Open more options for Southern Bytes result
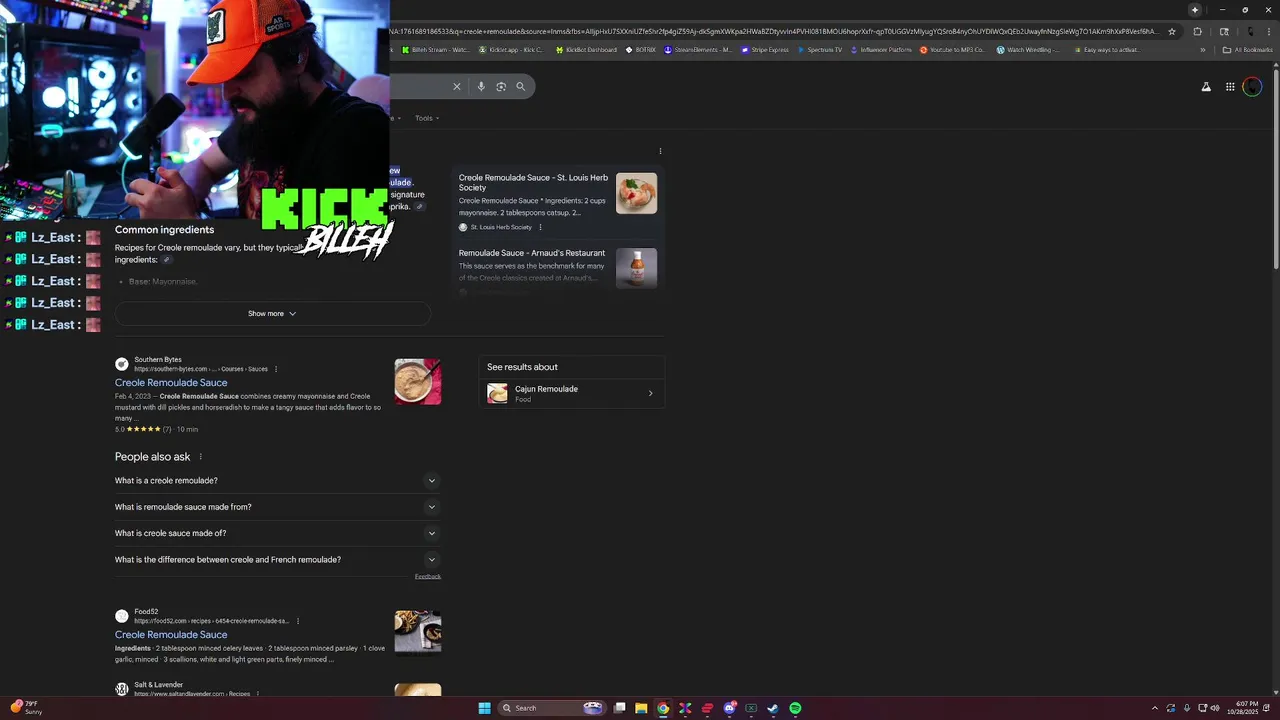 tap(276, 369)
